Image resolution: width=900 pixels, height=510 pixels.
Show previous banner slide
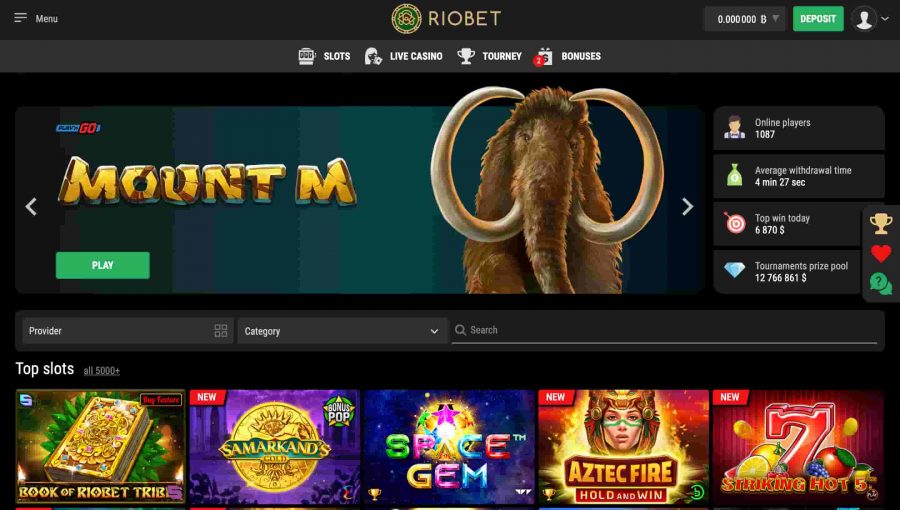pyautogui.click(x=32, y=207)
